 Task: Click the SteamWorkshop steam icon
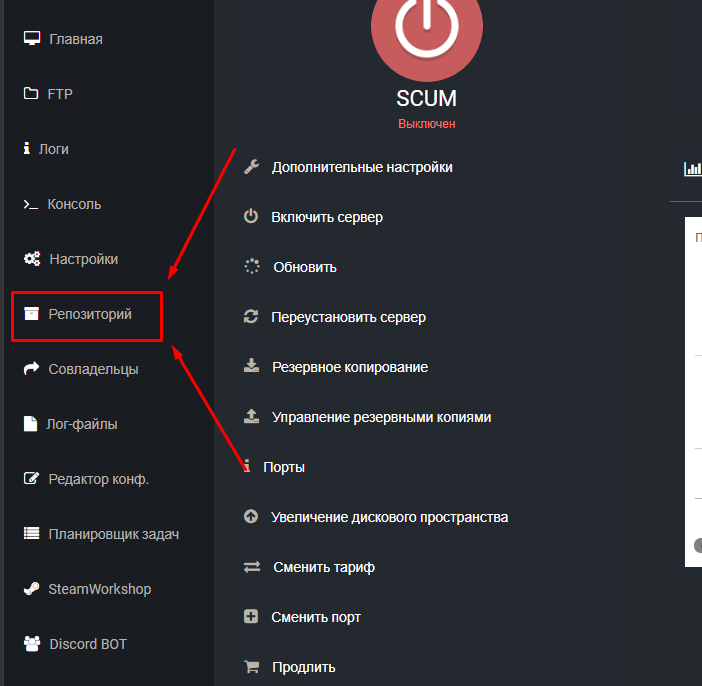pyautogui.click(x=31, y=588)
